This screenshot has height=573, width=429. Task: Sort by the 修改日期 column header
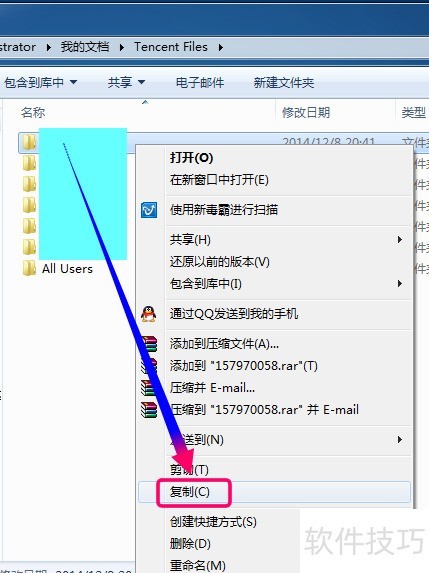(306, 112)
